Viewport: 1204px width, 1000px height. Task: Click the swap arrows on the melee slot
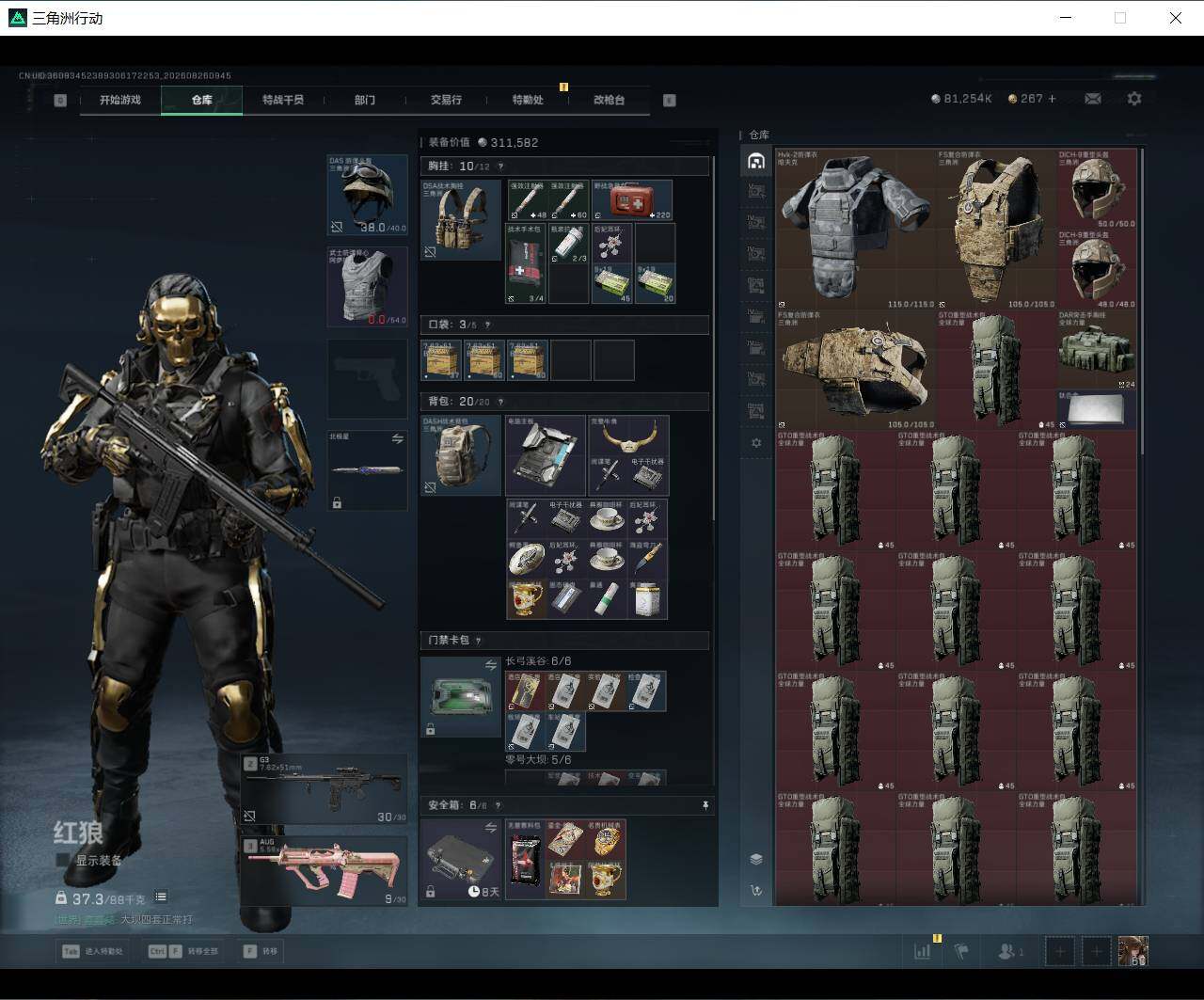[x=398, y=439]
